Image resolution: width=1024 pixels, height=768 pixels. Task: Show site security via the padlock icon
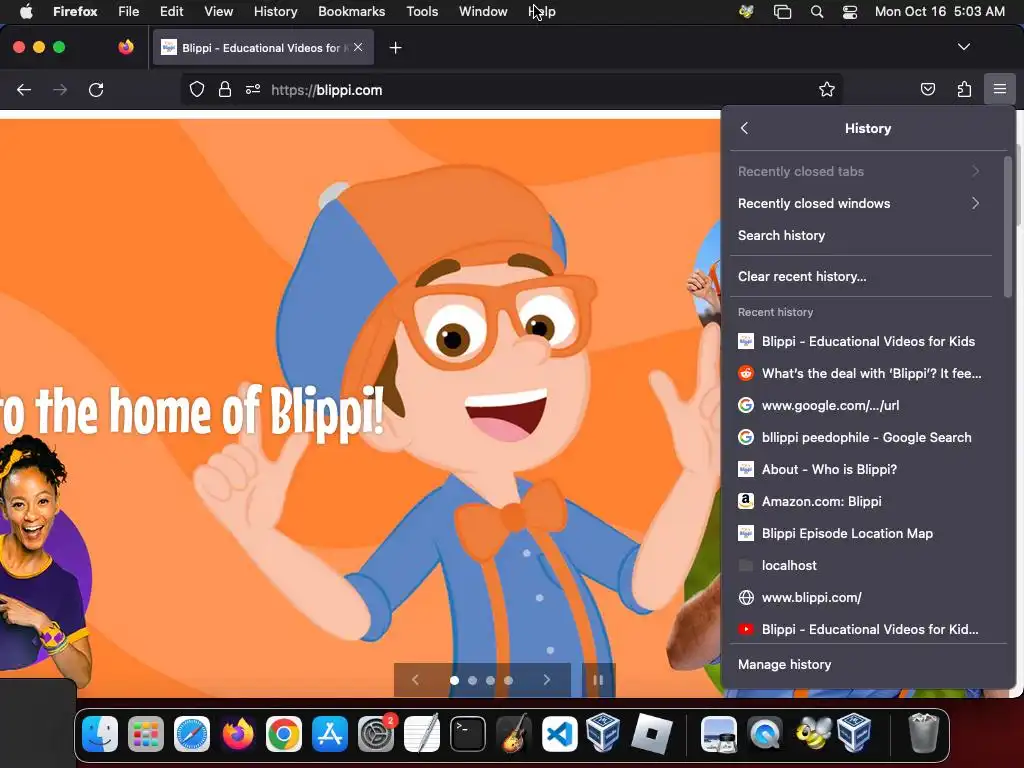tap(225, 89)
